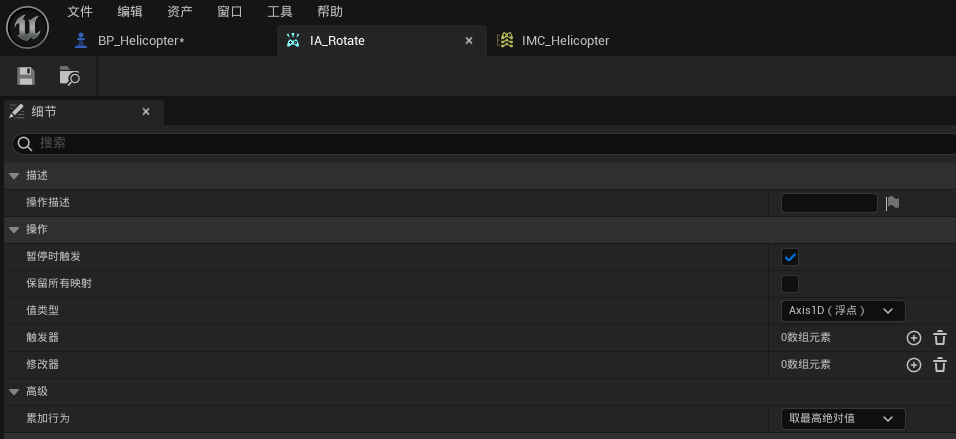Click the 细节 panel pencil icon
This screenshot has width=956, height=439.
[x=16, y=112]
